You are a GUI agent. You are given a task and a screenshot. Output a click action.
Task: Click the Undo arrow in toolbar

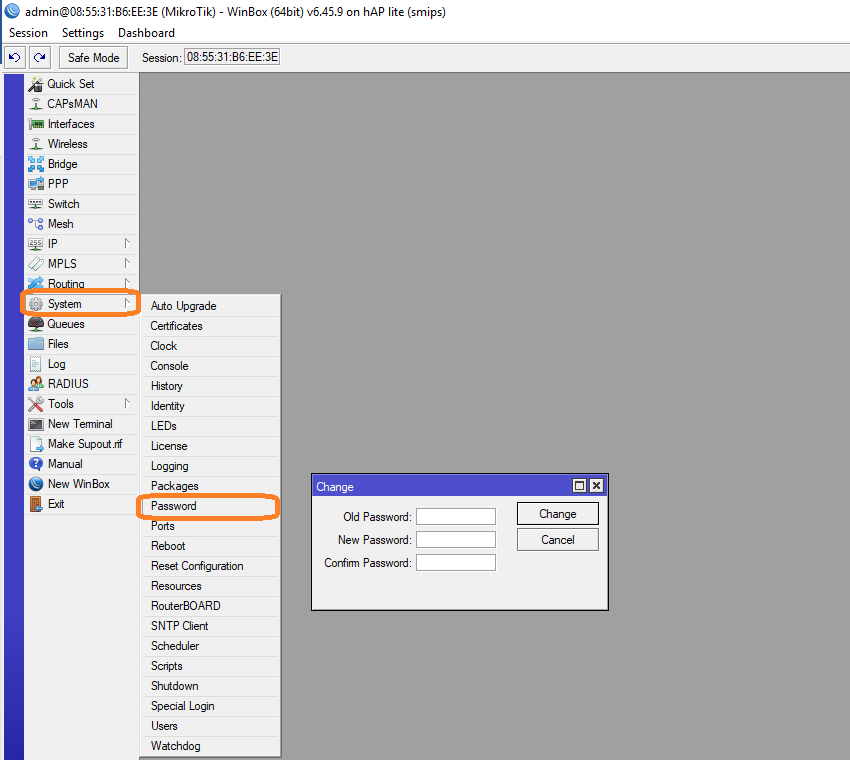point(15,58)
